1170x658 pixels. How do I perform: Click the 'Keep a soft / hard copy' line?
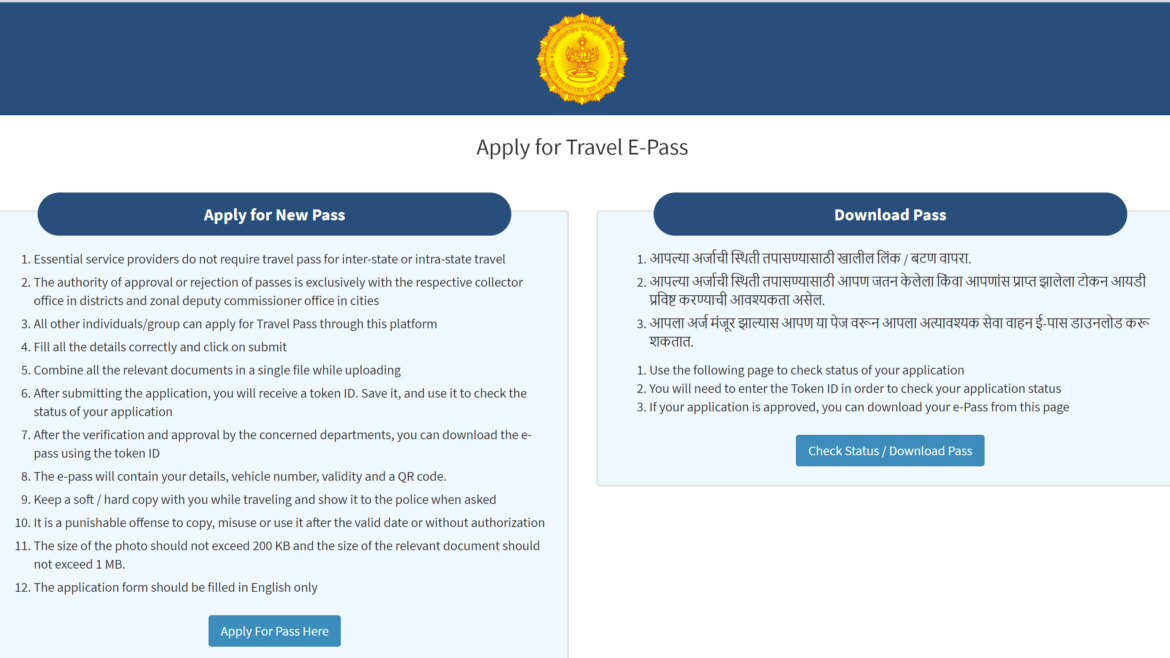point(265,499)
